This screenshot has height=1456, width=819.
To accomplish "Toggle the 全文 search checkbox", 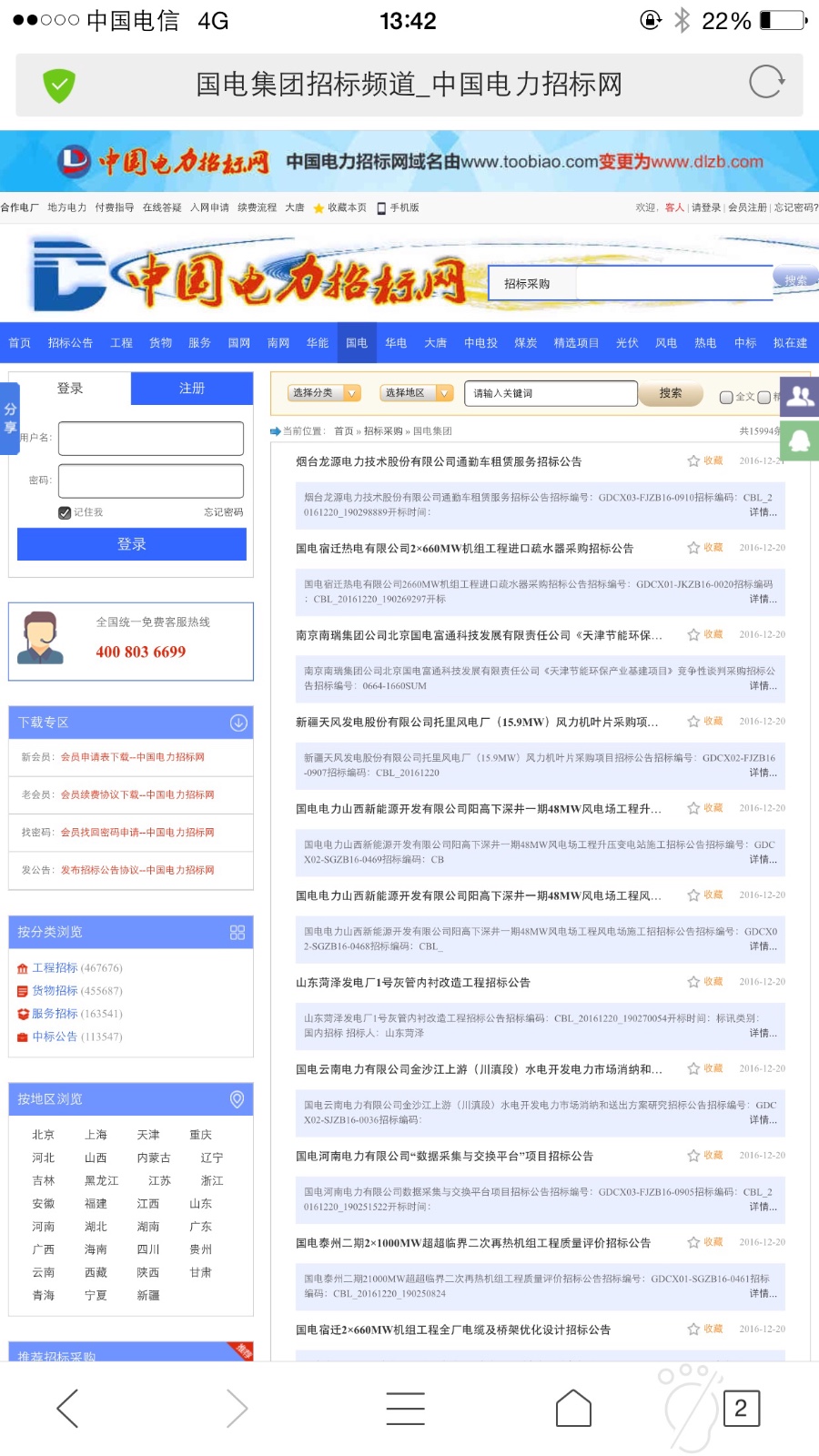I will (725, 397).
